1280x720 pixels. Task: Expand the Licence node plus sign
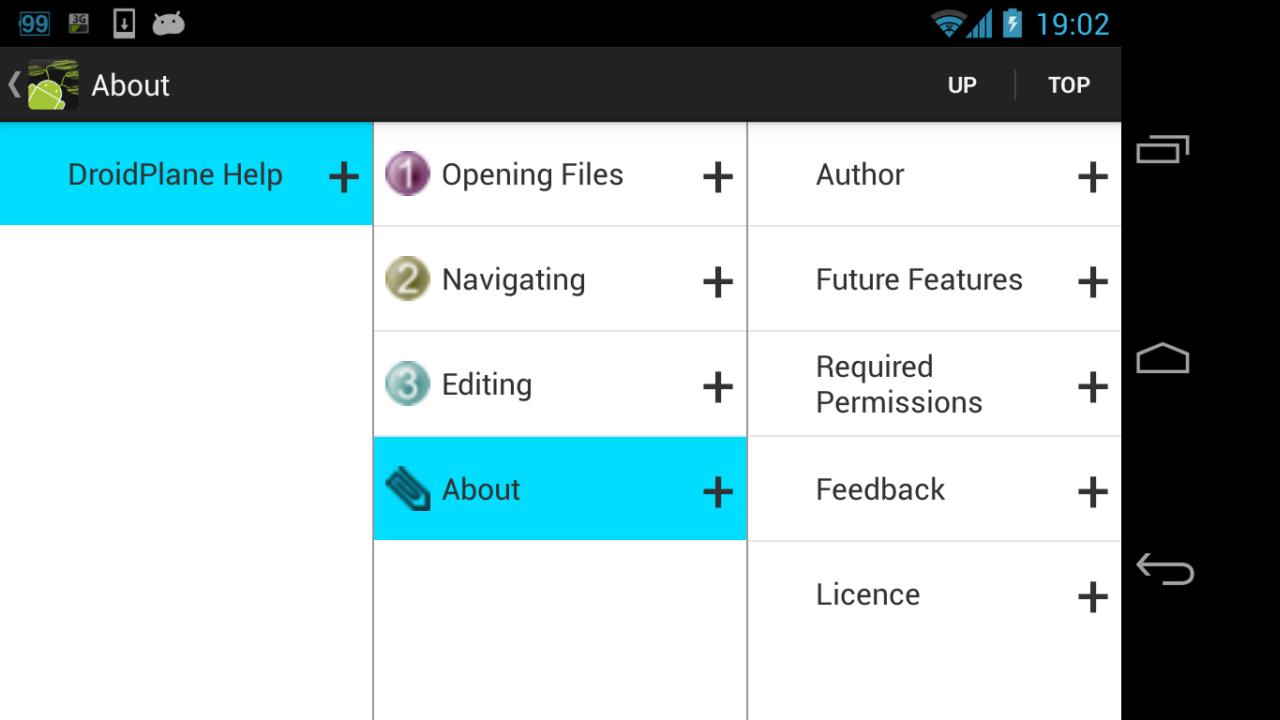1092,597
